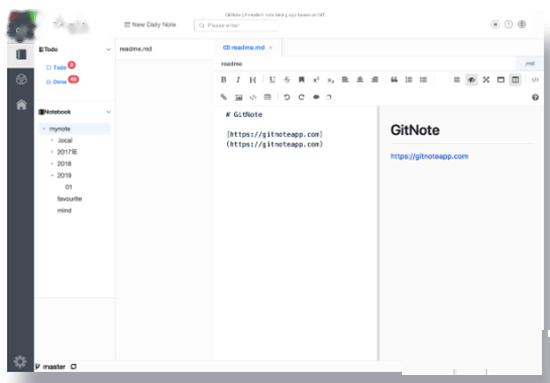The image size is (550, 383).
Task: Align text left
Action: tap(345, 80)
